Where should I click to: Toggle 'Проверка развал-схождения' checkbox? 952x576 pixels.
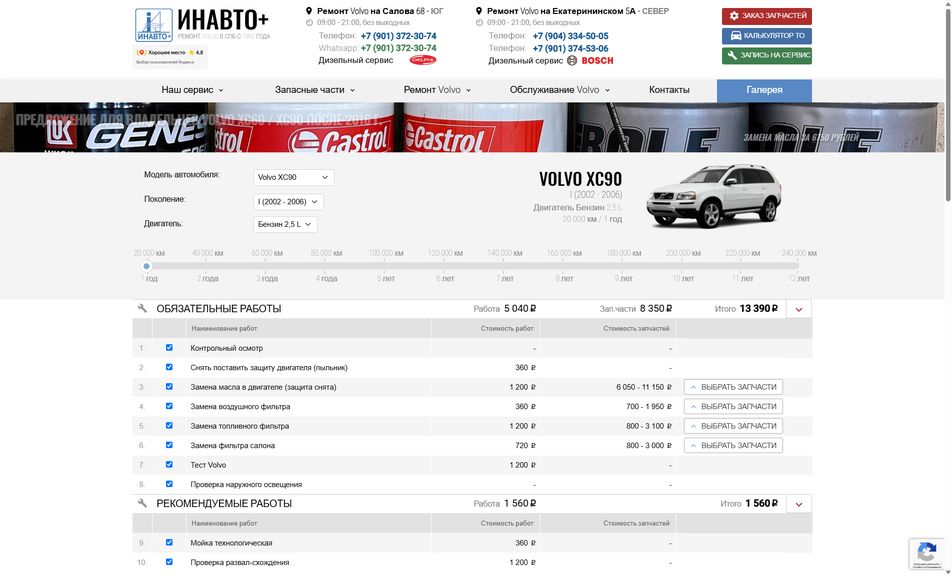coord(169,562)
